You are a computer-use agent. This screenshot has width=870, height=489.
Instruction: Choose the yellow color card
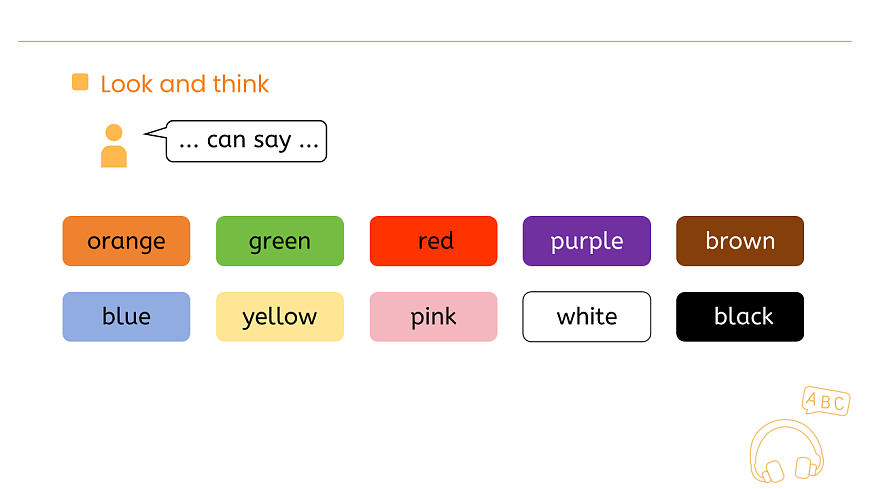[x=280, y=317]
